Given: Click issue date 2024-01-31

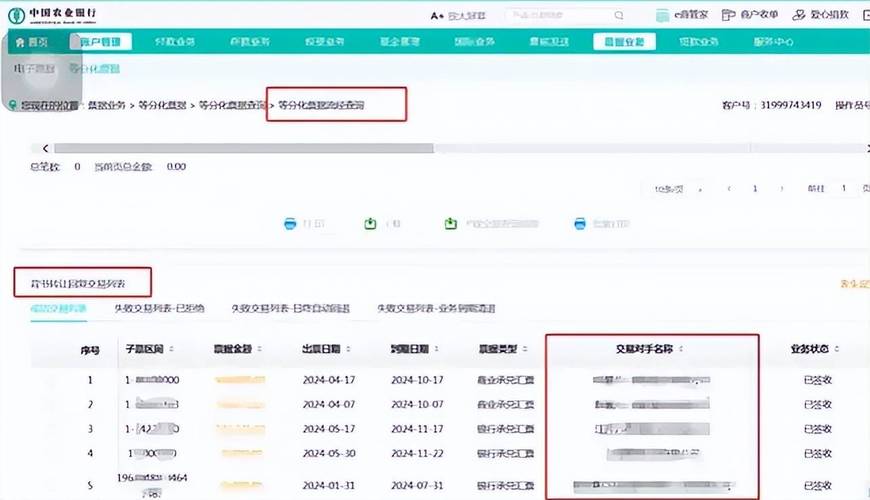Looking at the screenshot, I should [329, 486].
